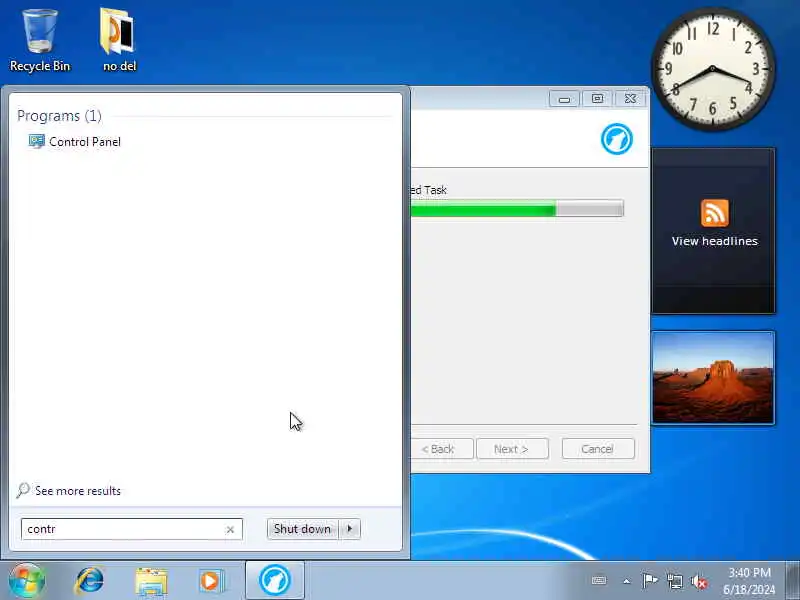Click the RSS feed icon in gadget

pyautogui.click(x=714, y=213)
